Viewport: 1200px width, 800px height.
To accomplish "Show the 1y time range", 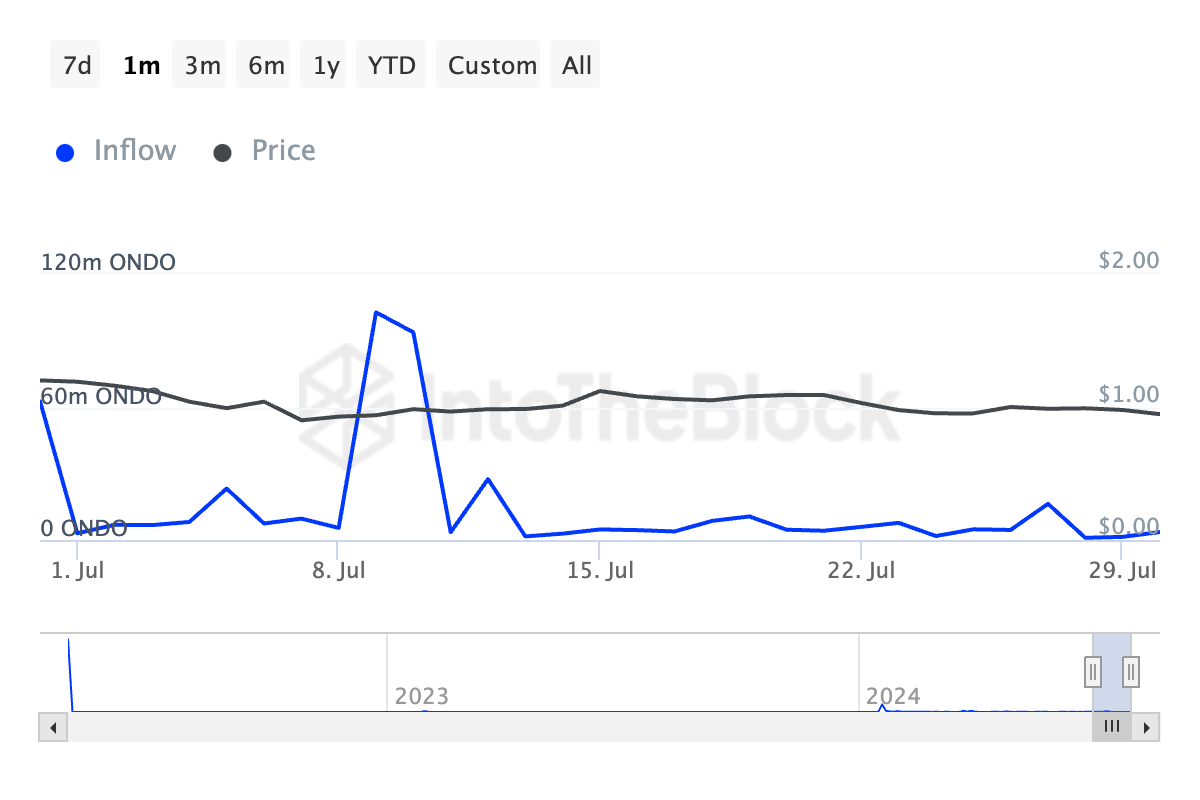I will coord(326,66).
